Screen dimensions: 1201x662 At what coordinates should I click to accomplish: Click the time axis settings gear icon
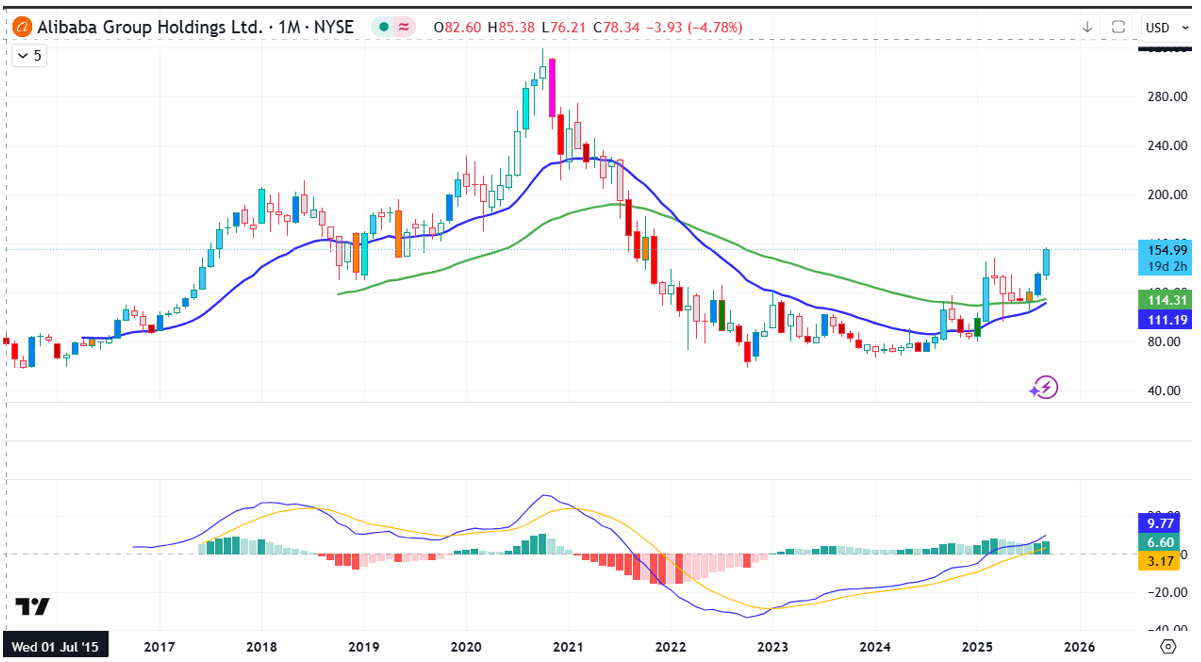click(1166, 647)
